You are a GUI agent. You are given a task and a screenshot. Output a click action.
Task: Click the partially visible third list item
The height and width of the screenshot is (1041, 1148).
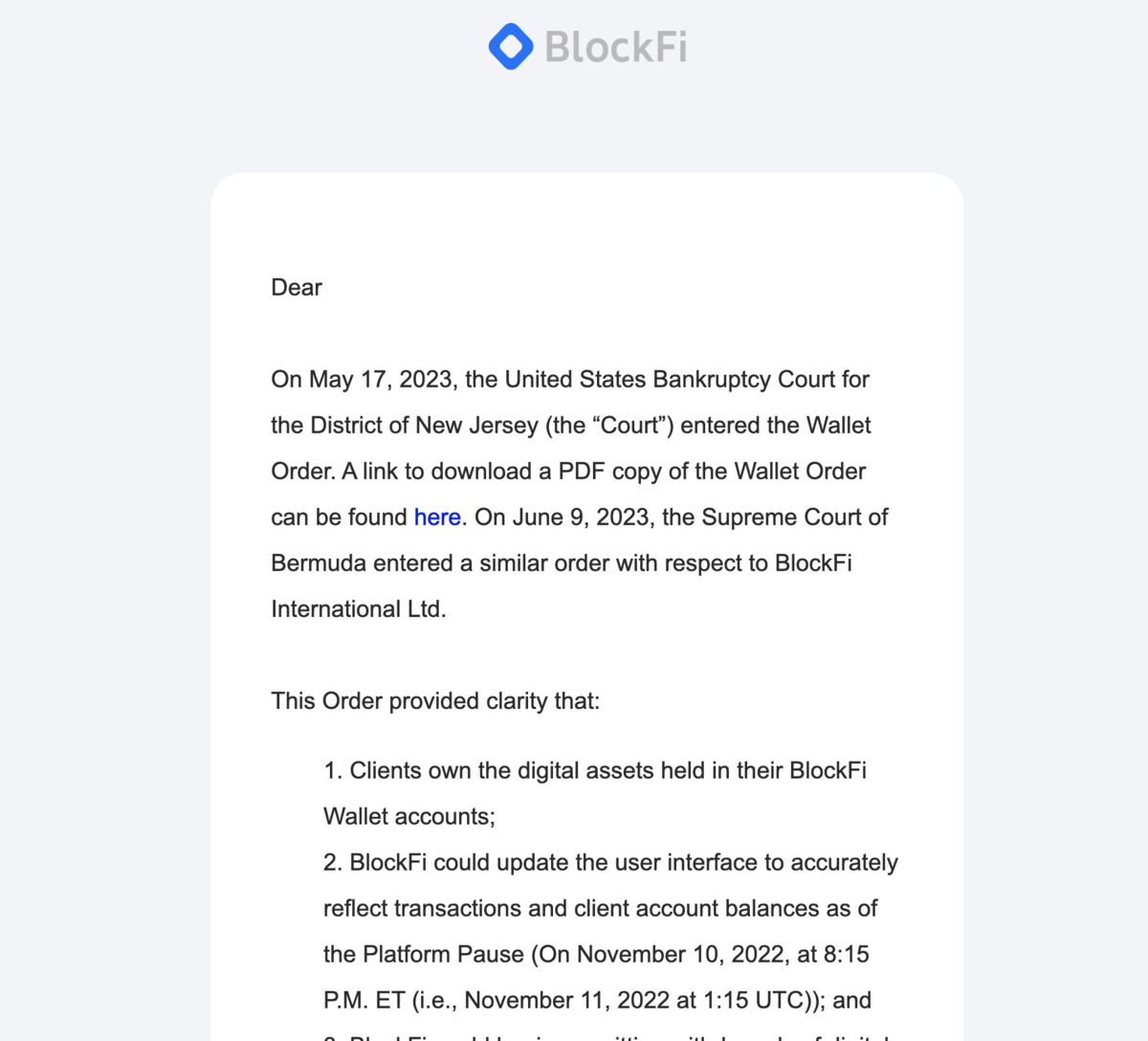click(x=612, y=1035)
